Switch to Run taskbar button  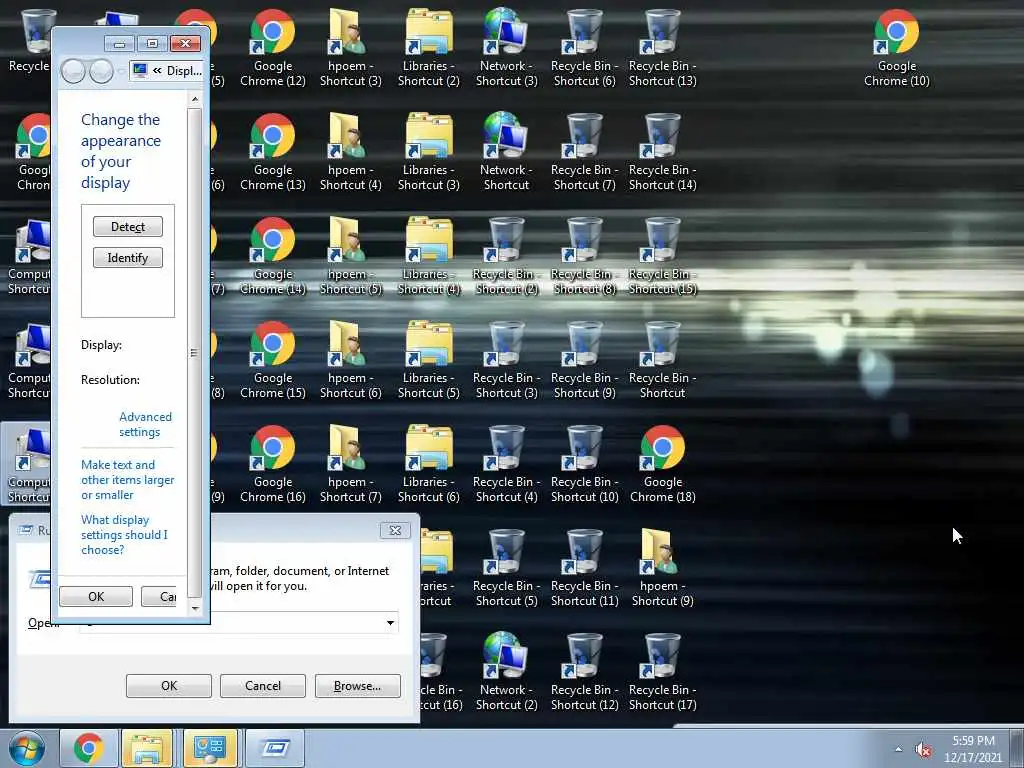pyautogui.click(x=276, y=748)
